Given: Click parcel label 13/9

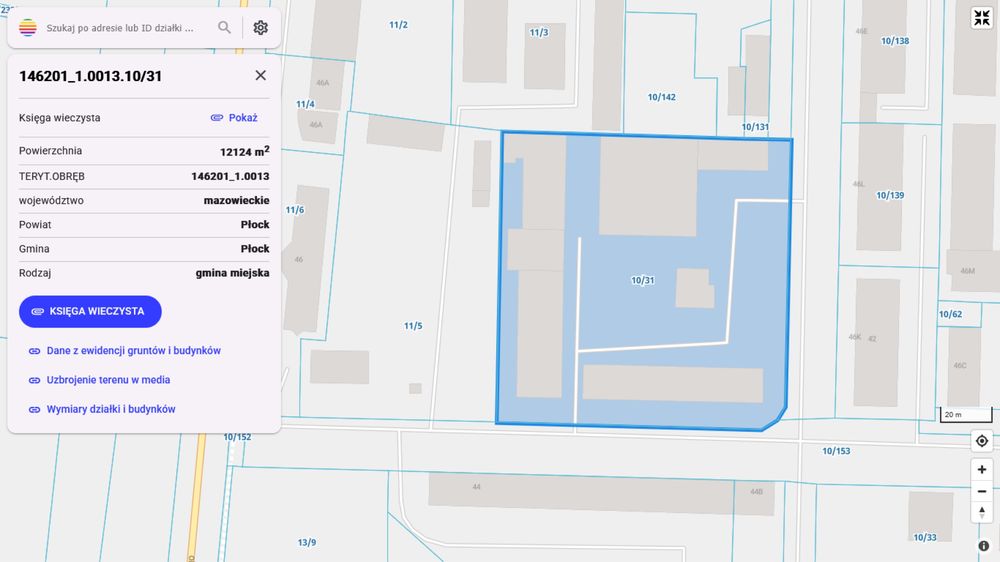Looking at the screenshot, I should [x=306, y=542].
